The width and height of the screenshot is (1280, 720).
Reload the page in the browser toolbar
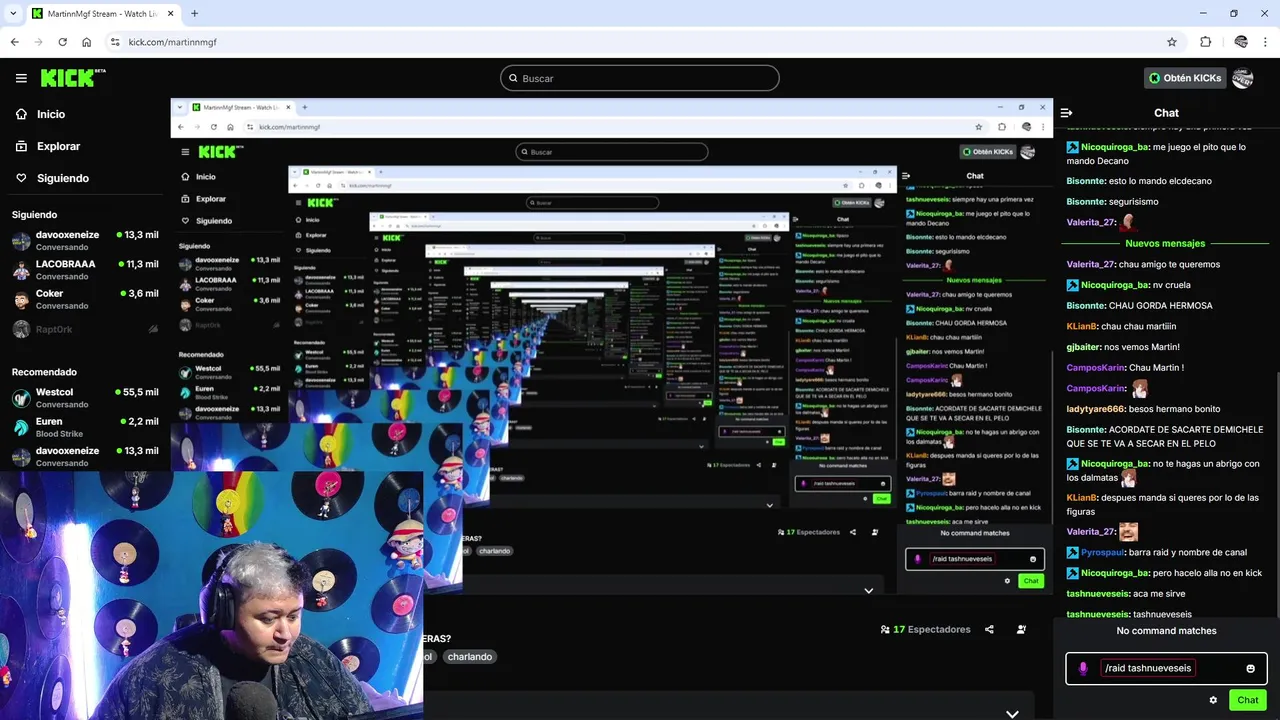(62, 42)
